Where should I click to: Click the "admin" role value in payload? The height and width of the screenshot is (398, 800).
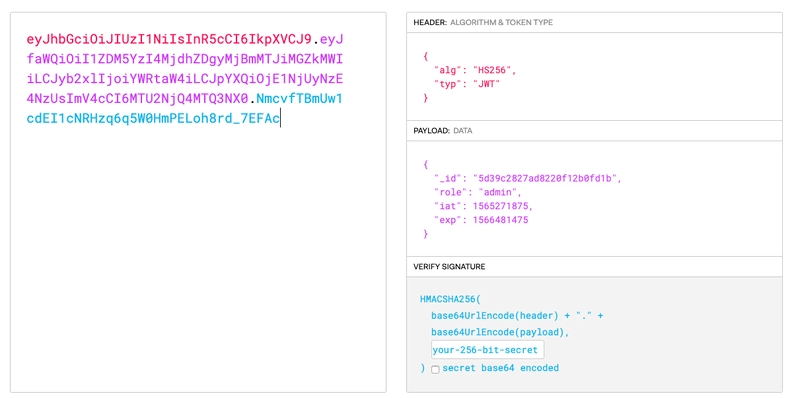pos(501,193)
